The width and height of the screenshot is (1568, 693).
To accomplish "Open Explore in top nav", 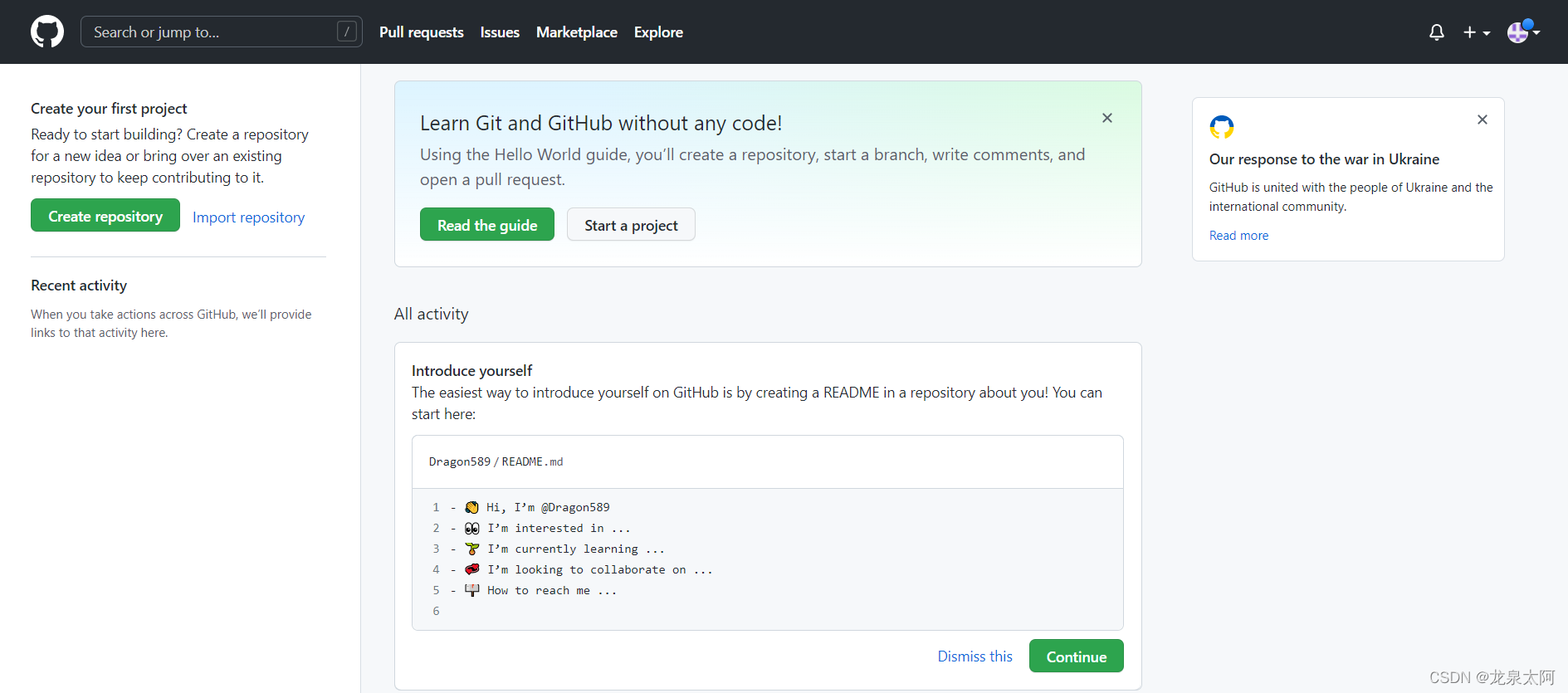I will 658,32.
